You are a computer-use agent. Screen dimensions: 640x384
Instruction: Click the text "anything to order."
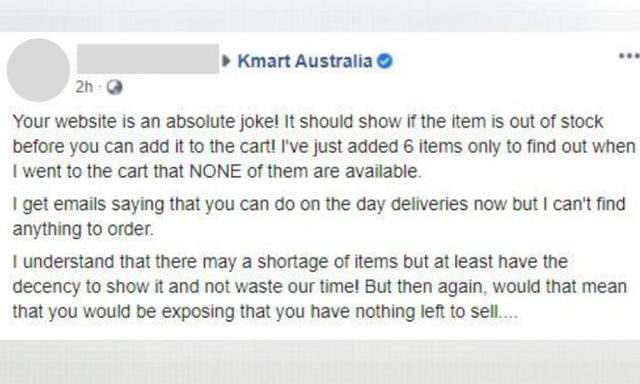coord(83,229)
